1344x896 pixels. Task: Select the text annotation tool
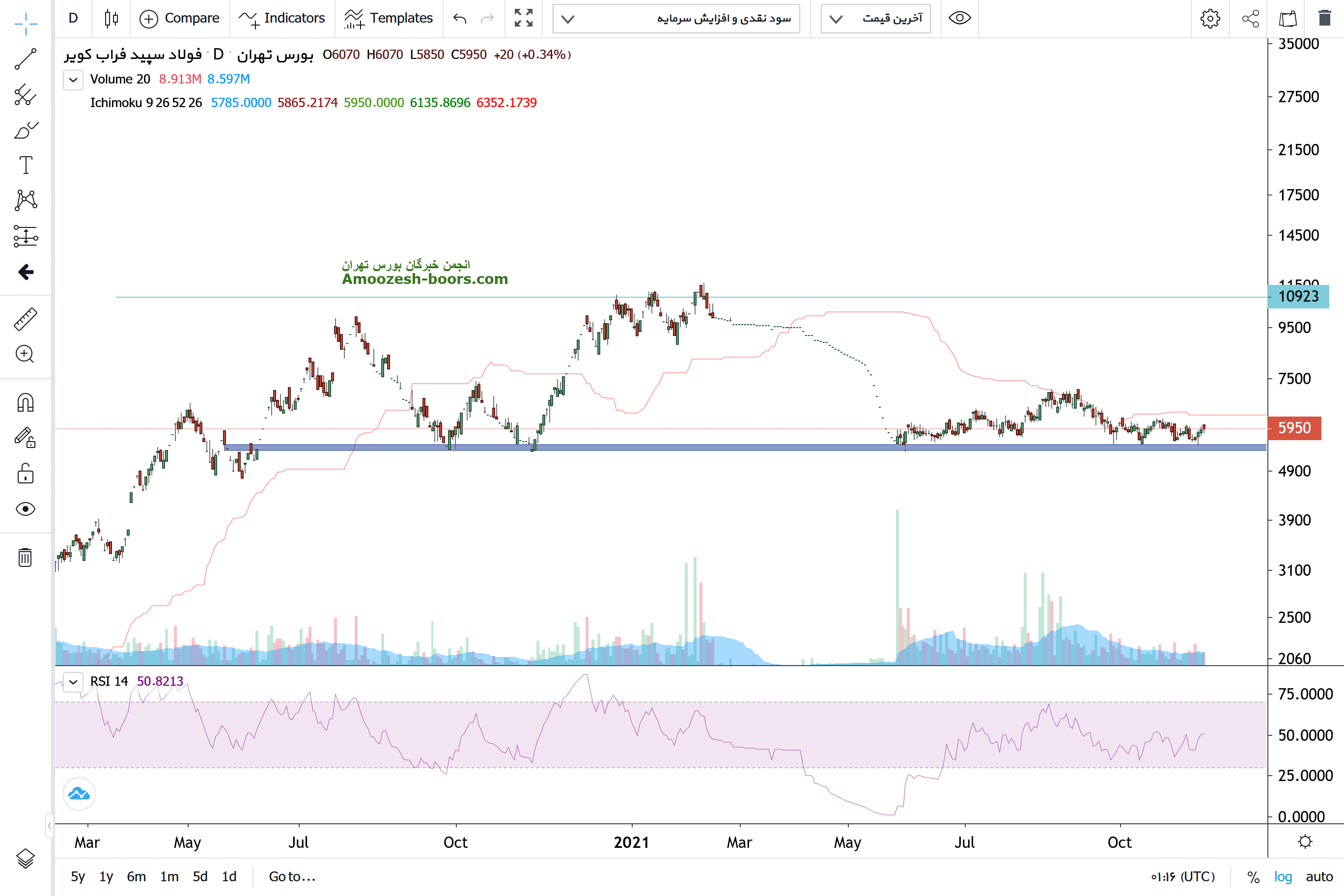click(x=25, y=165)
